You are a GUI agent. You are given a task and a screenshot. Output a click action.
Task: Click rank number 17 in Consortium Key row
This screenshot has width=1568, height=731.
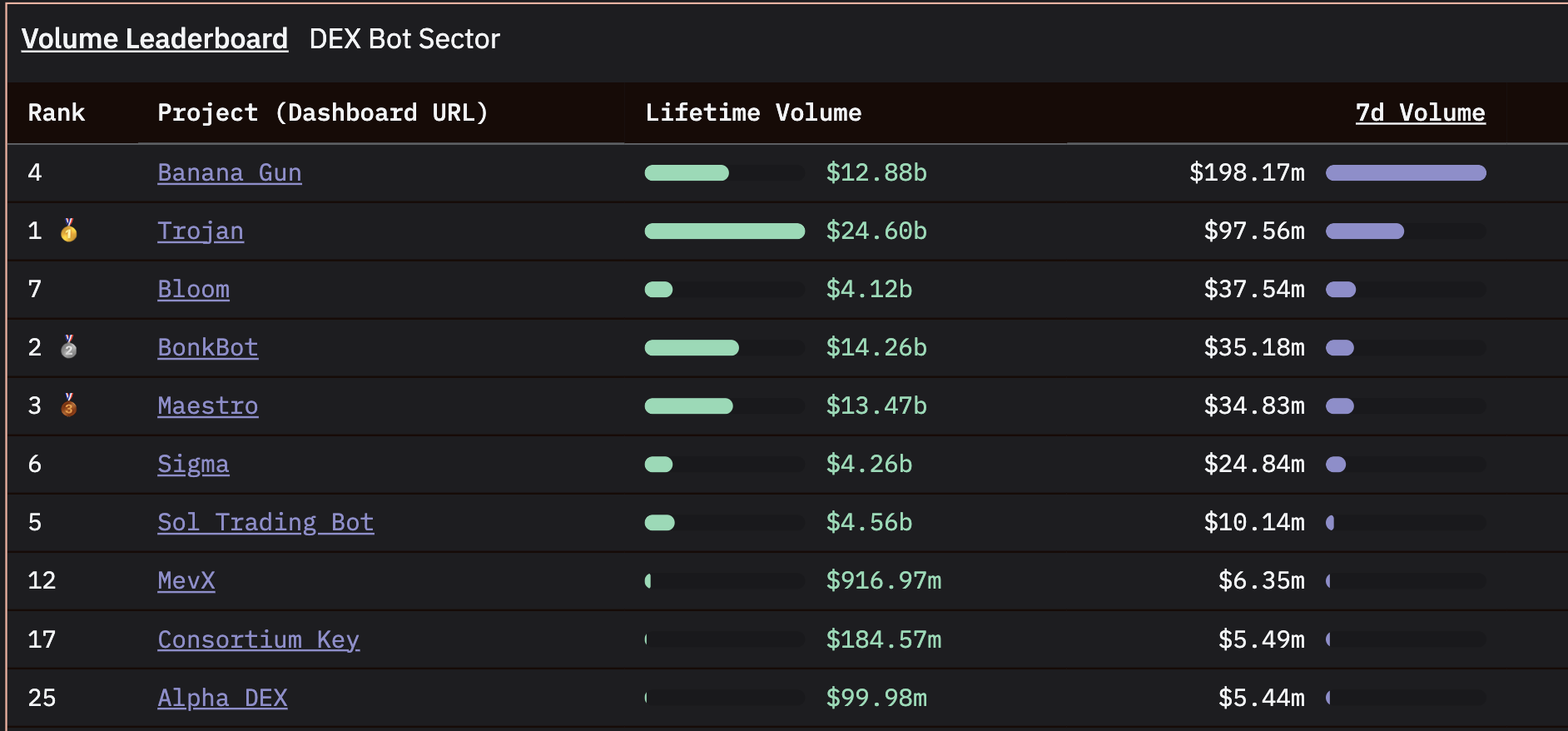coord(42,639)
